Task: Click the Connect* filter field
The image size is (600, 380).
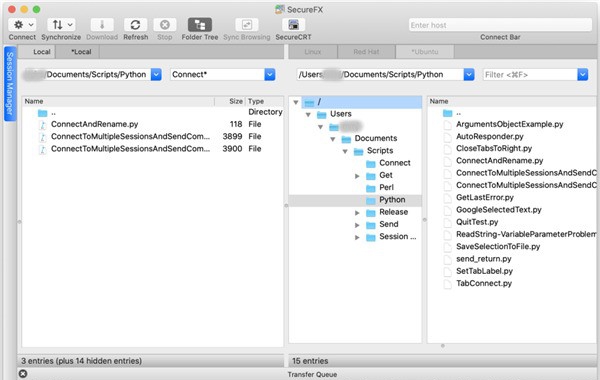Action: (217, 74)
